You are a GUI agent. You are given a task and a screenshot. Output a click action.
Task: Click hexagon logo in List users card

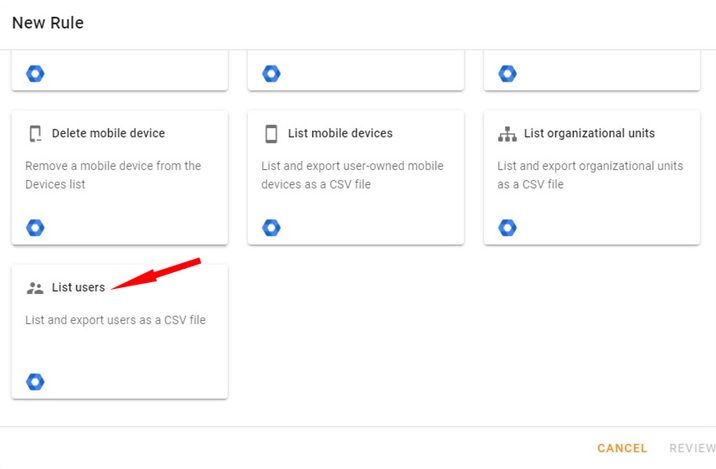point(35,382)
